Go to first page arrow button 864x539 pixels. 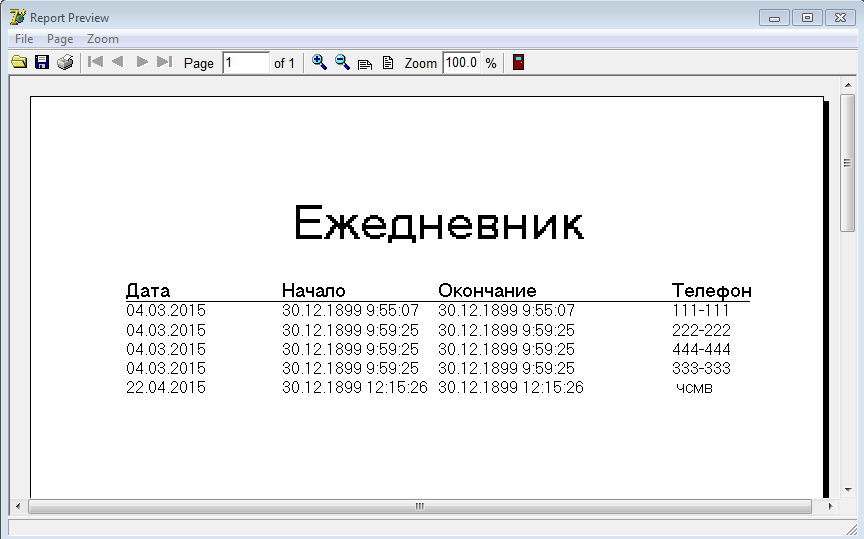pyautogui.click(x=95, y=62)
